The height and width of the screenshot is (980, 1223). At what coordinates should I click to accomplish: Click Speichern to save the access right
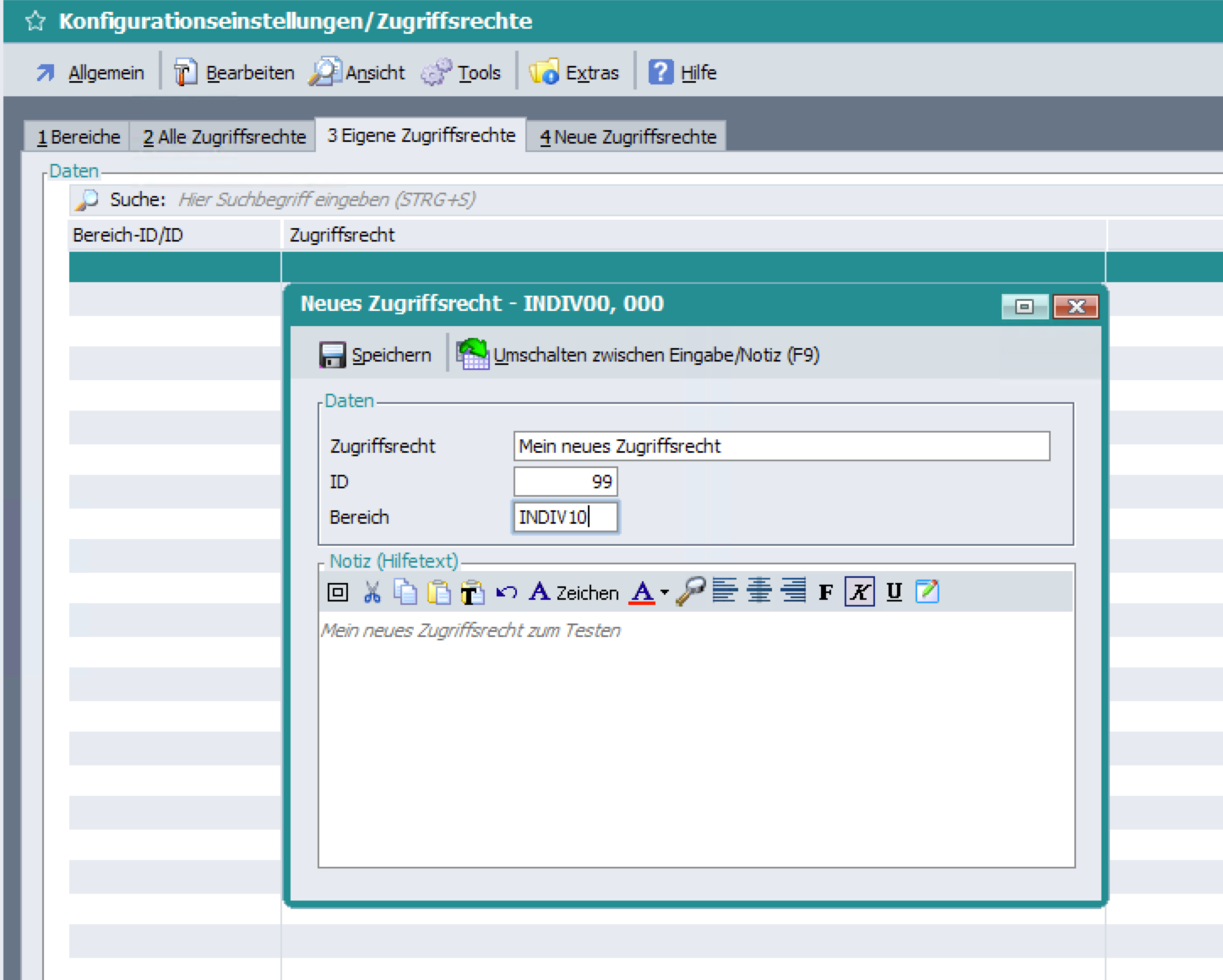click(x=376, y=355)
